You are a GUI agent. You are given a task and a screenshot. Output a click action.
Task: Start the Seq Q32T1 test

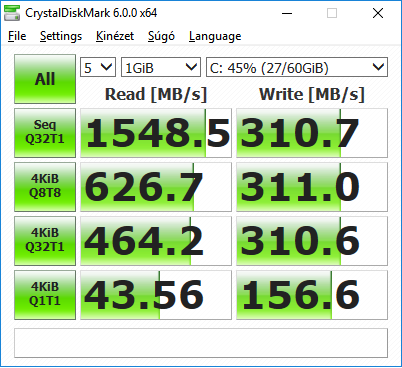click(x=45, y=133)
